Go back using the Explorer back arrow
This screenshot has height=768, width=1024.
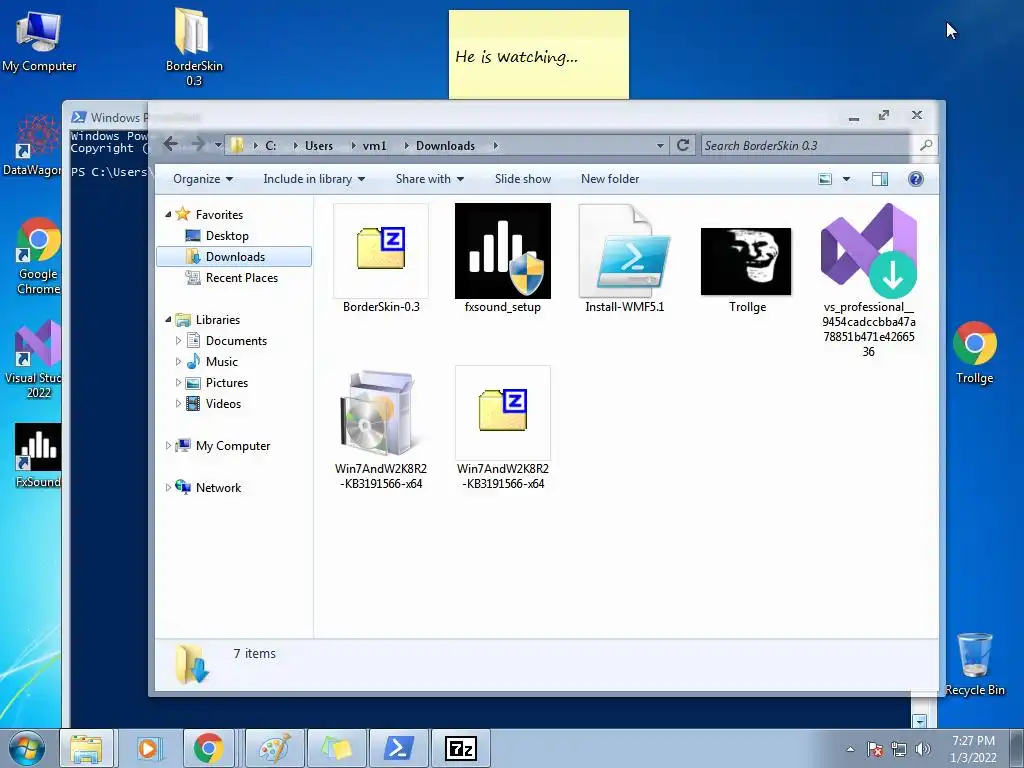point(170,144)
